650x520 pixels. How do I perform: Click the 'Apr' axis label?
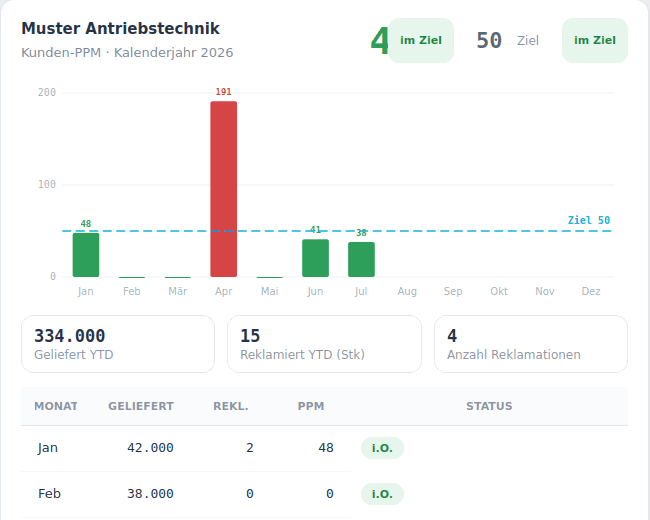click(x=223, y=292)
